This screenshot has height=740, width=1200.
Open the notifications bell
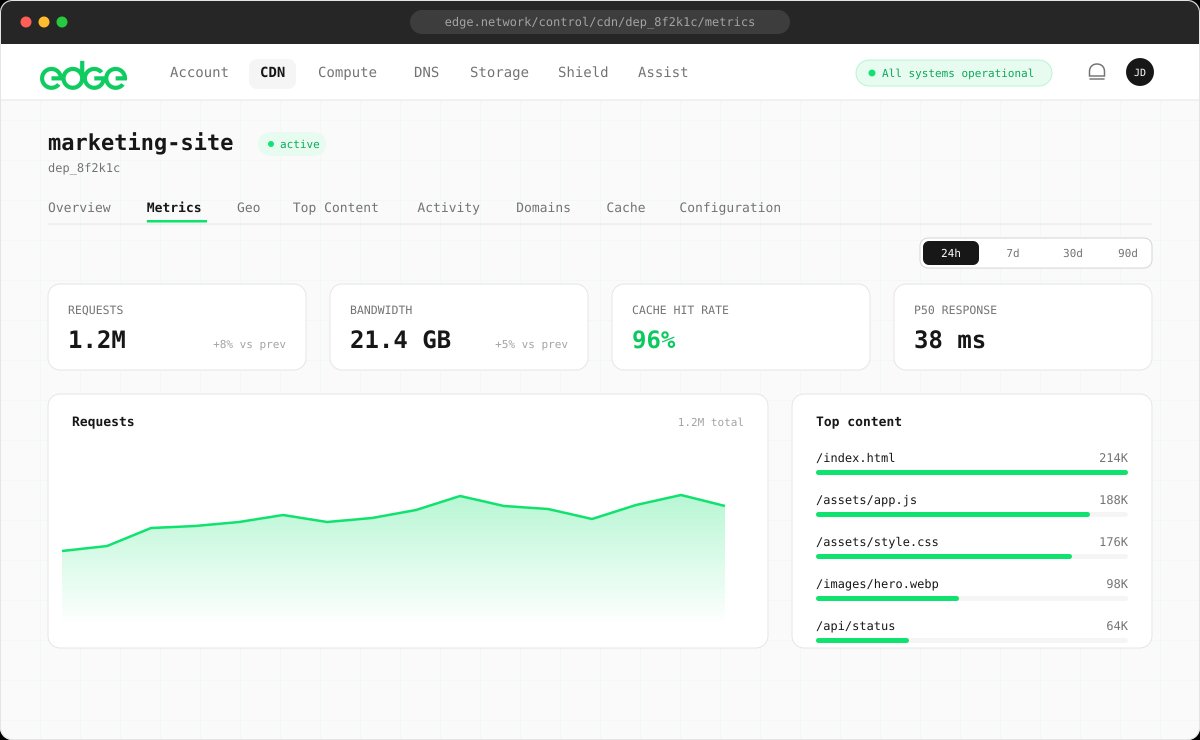click(1097, 72)
